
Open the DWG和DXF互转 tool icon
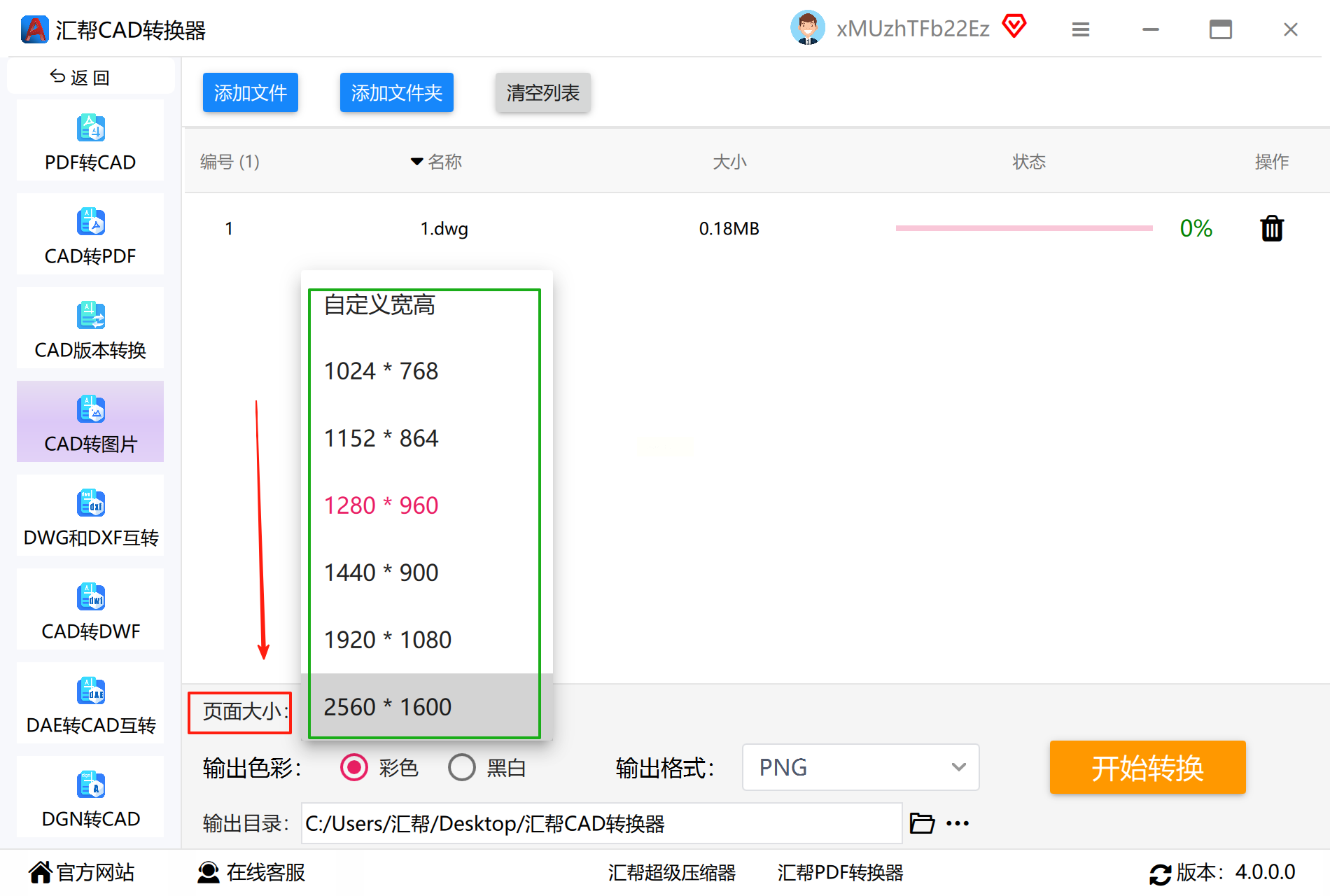pos(90,503)
